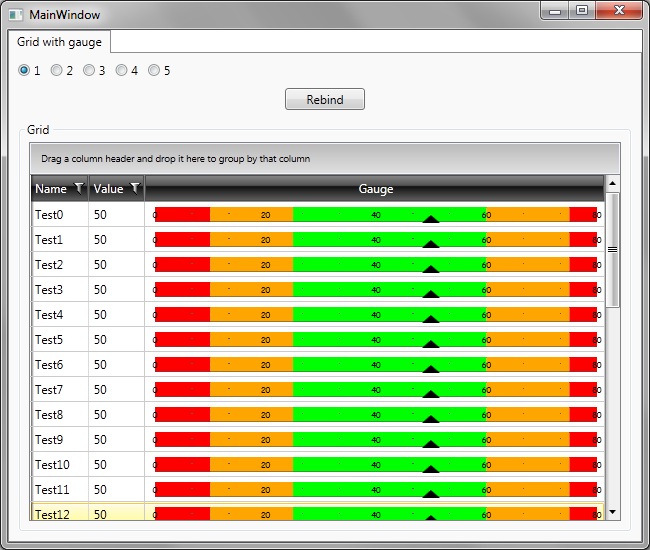This screenshot has width=650, height=550.
Task: Select the Test2 name cell
Action: pyautogui.click(x=60, y=264)
